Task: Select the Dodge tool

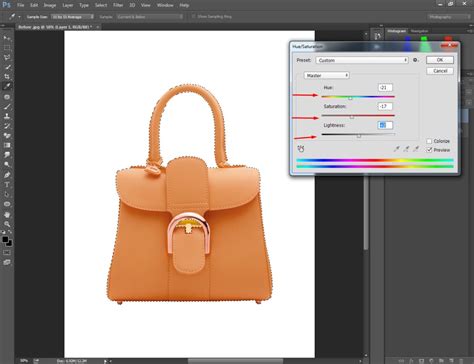Action: coord(7,165)
